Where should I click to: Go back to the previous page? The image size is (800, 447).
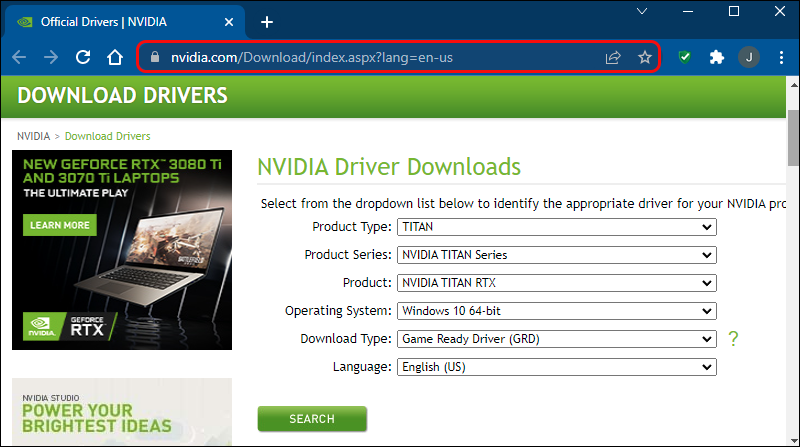[x=19, y=57]
